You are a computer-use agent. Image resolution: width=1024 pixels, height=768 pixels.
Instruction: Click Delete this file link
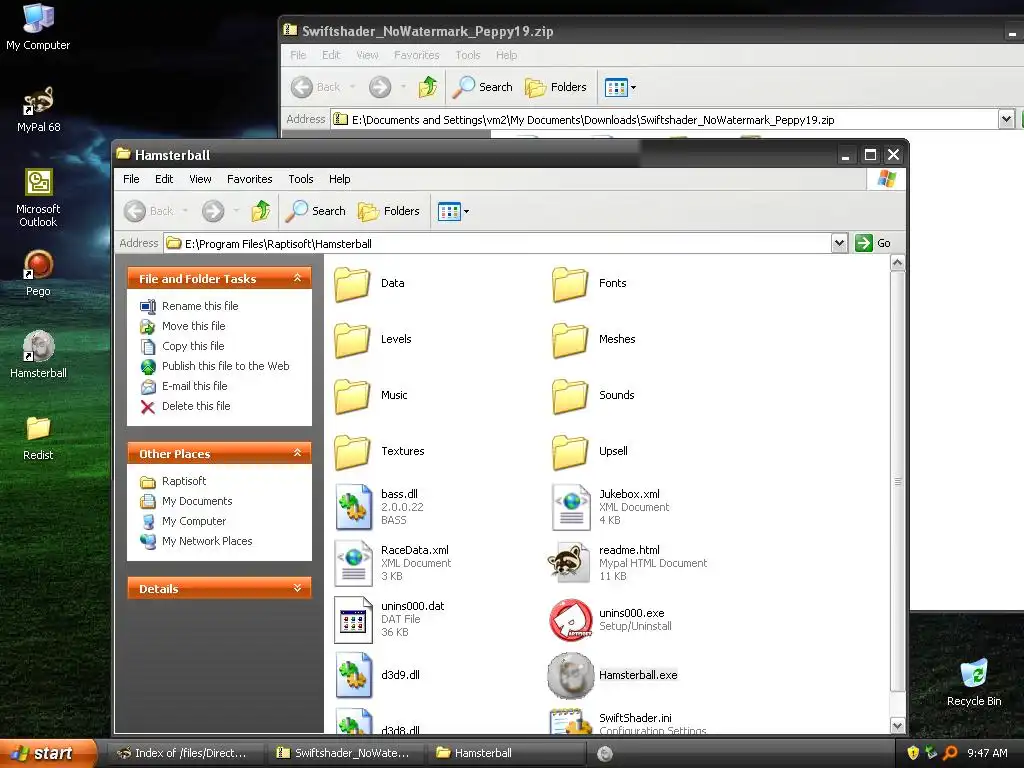[x=196, y=406]
